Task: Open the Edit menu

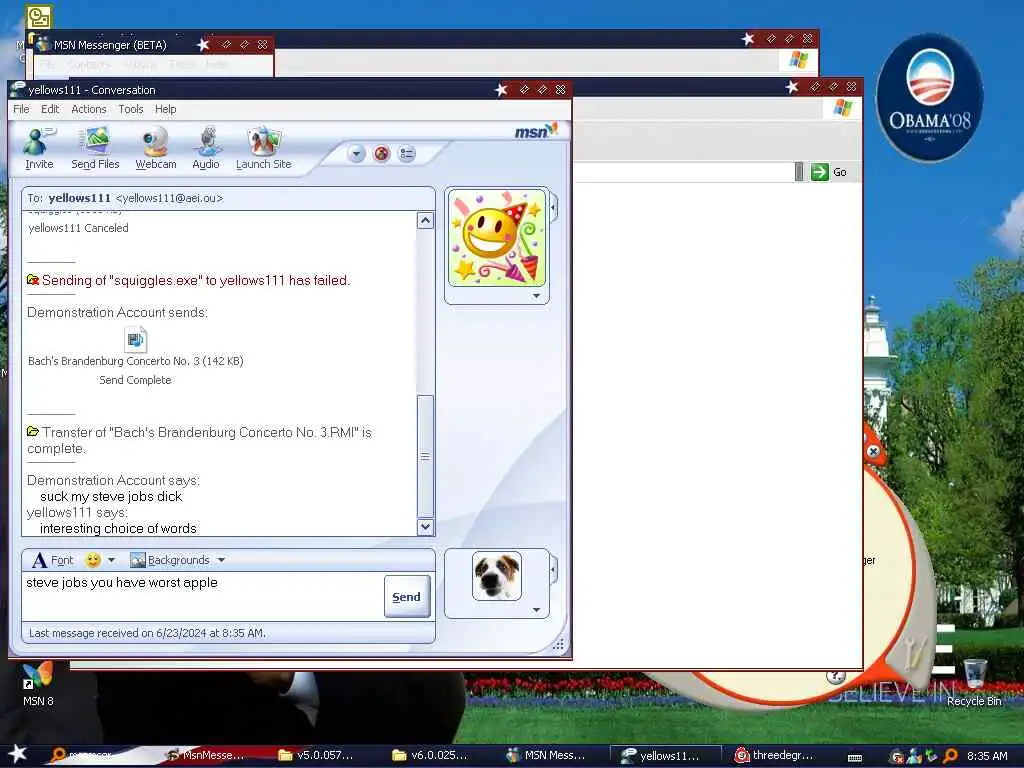Action: coord(50,109)
